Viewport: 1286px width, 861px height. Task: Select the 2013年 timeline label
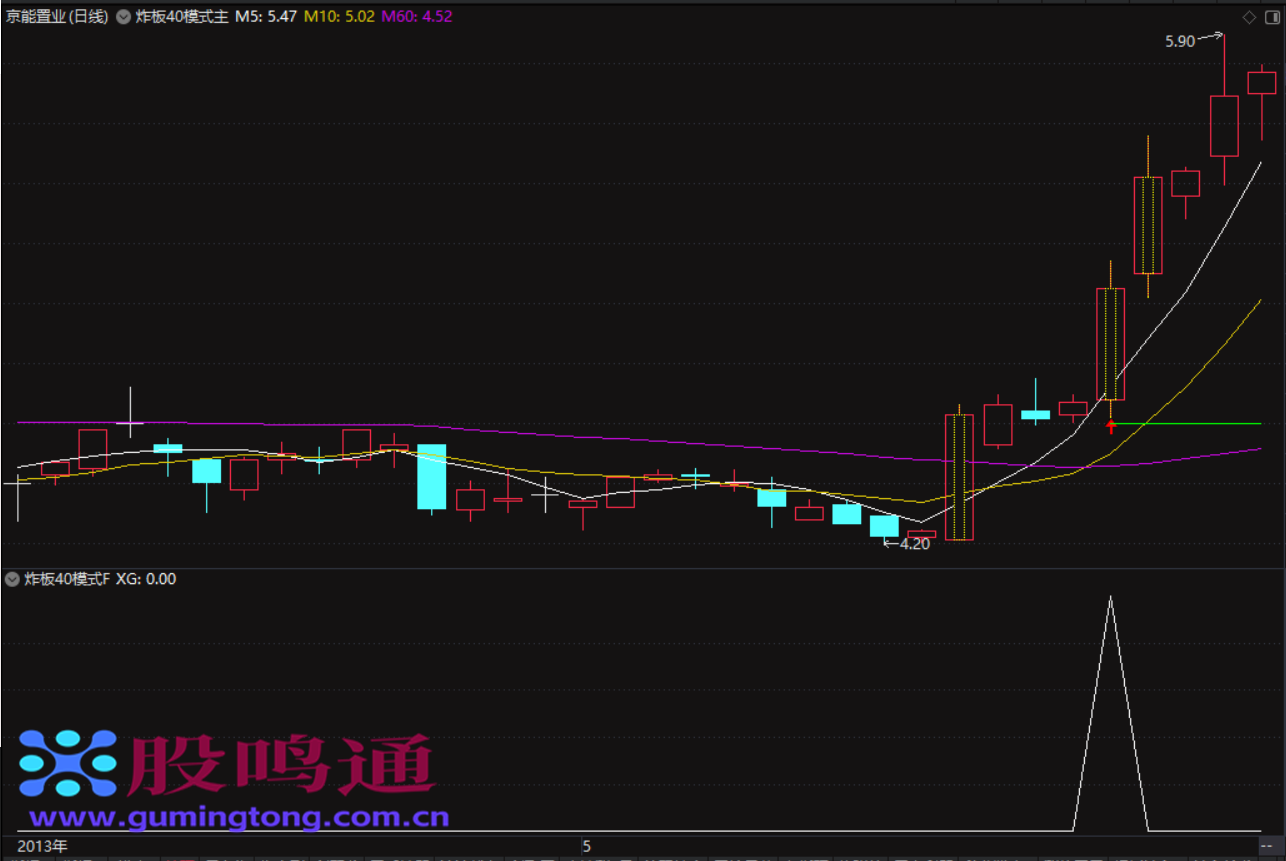[x=42, y=847]
